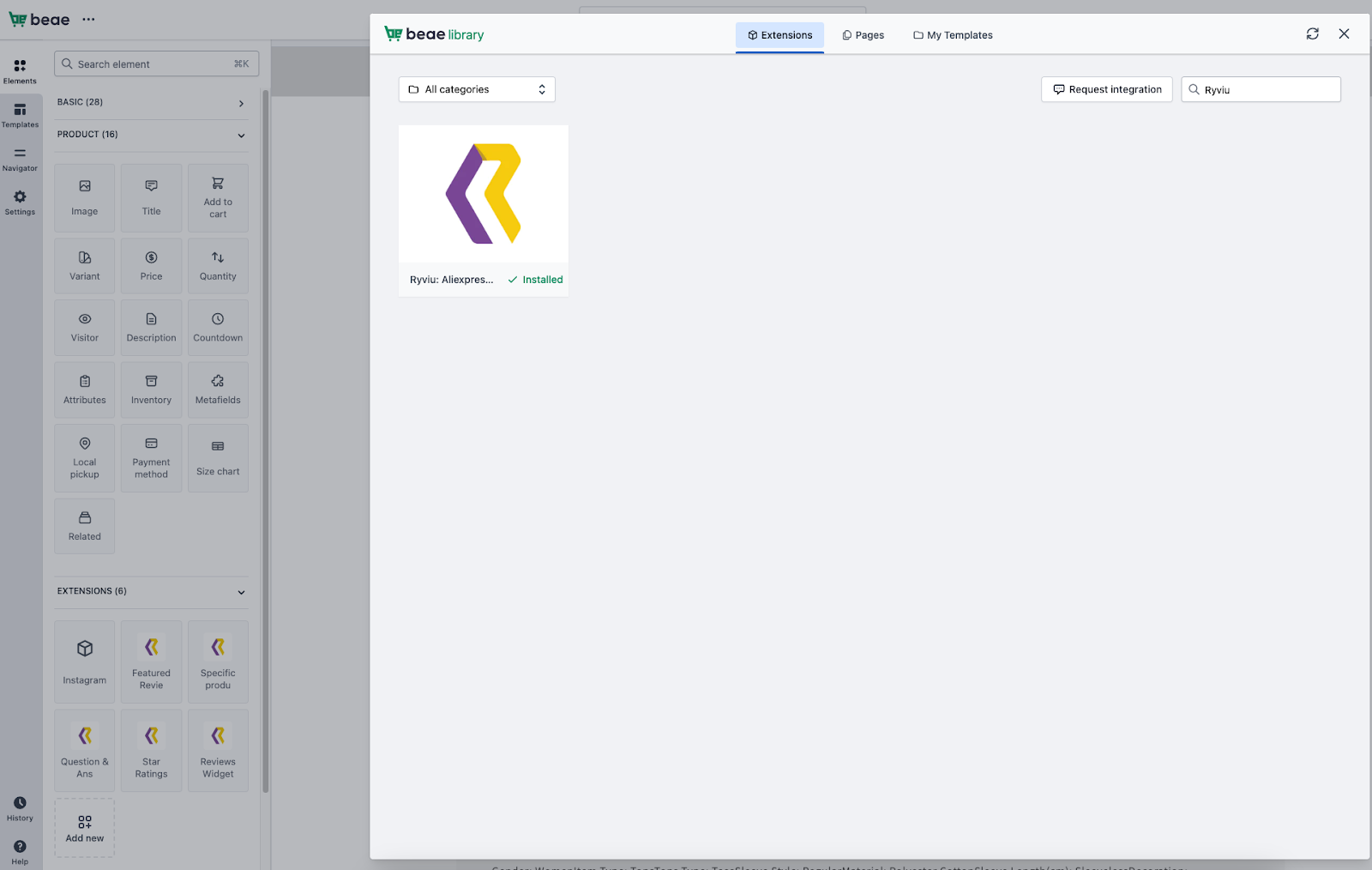The width and height of the screenshot is (1372, 870).
Task: Close the beae library dialog
Action: click(x=1345, y=34)
